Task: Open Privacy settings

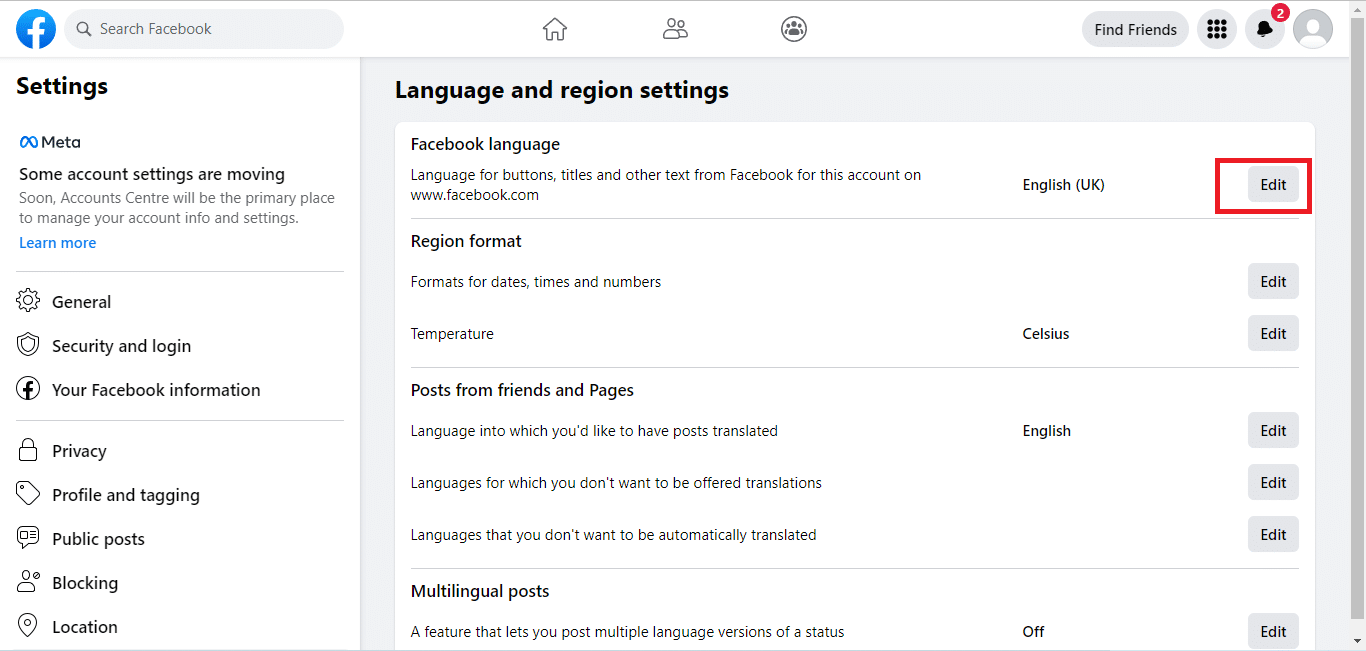Action: pyautogui.click(x=180, y=451)
